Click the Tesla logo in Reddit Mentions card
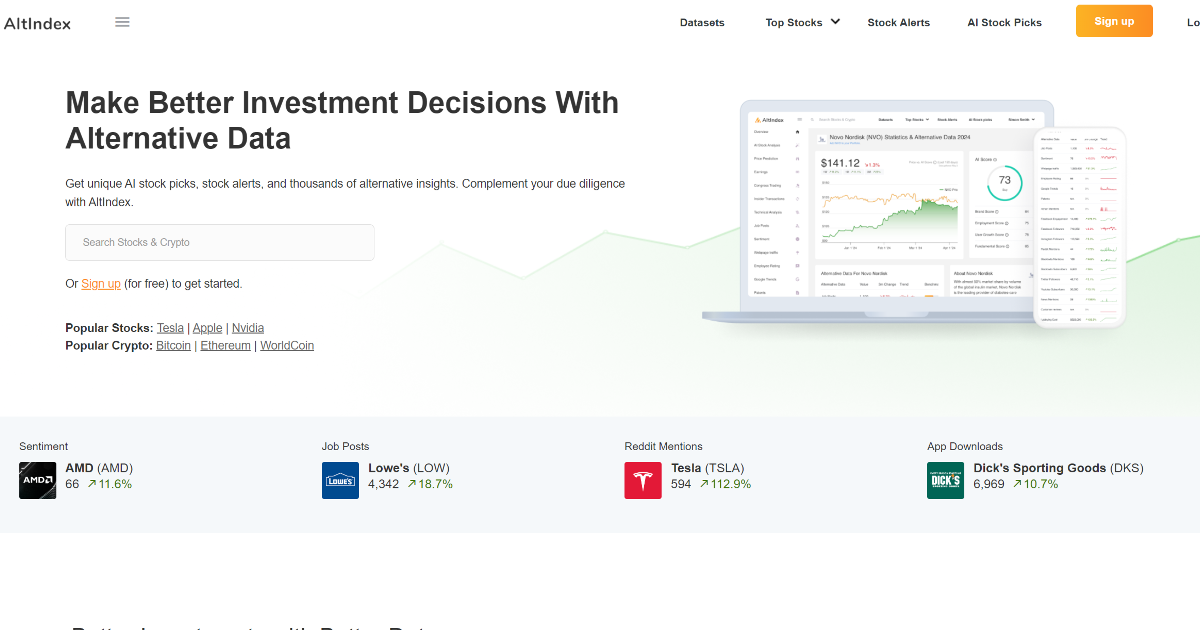This screenshot has height=630, width=1200. (x=643, y=480)
